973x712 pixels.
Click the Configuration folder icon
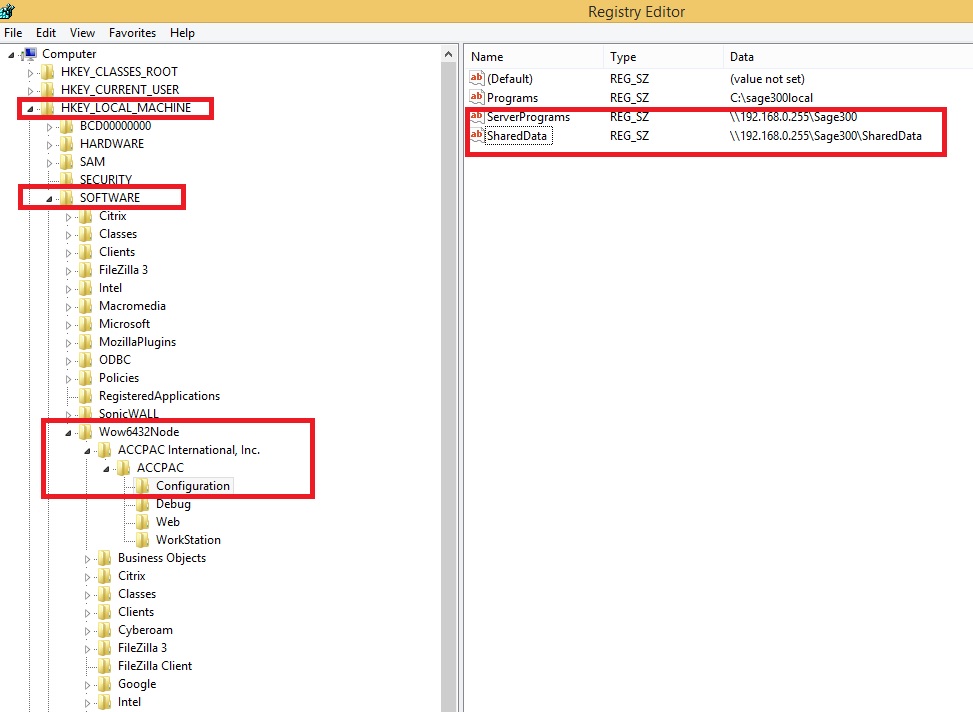pos(143,486)
